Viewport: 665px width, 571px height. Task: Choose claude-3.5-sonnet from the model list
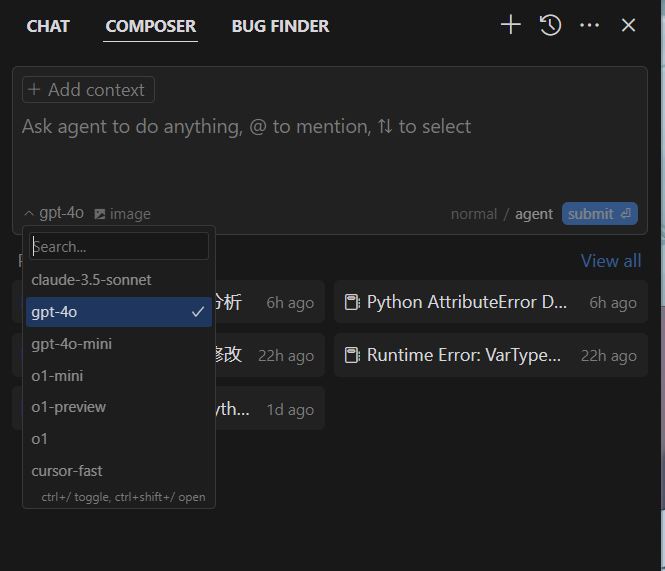pyautogui.click(x=91, y=280)
